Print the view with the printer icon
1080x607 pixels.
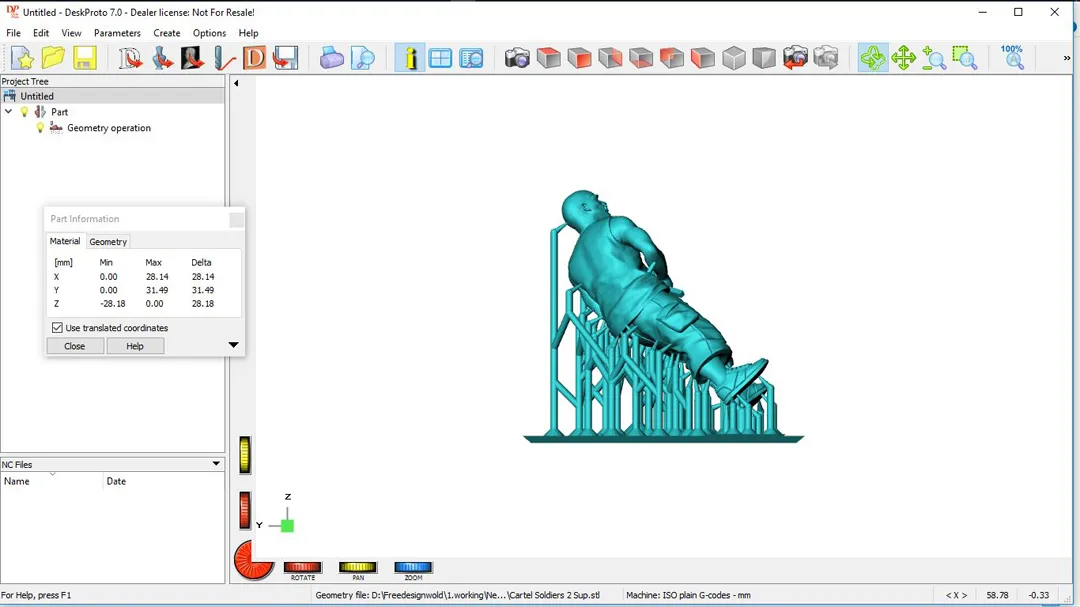331,59
